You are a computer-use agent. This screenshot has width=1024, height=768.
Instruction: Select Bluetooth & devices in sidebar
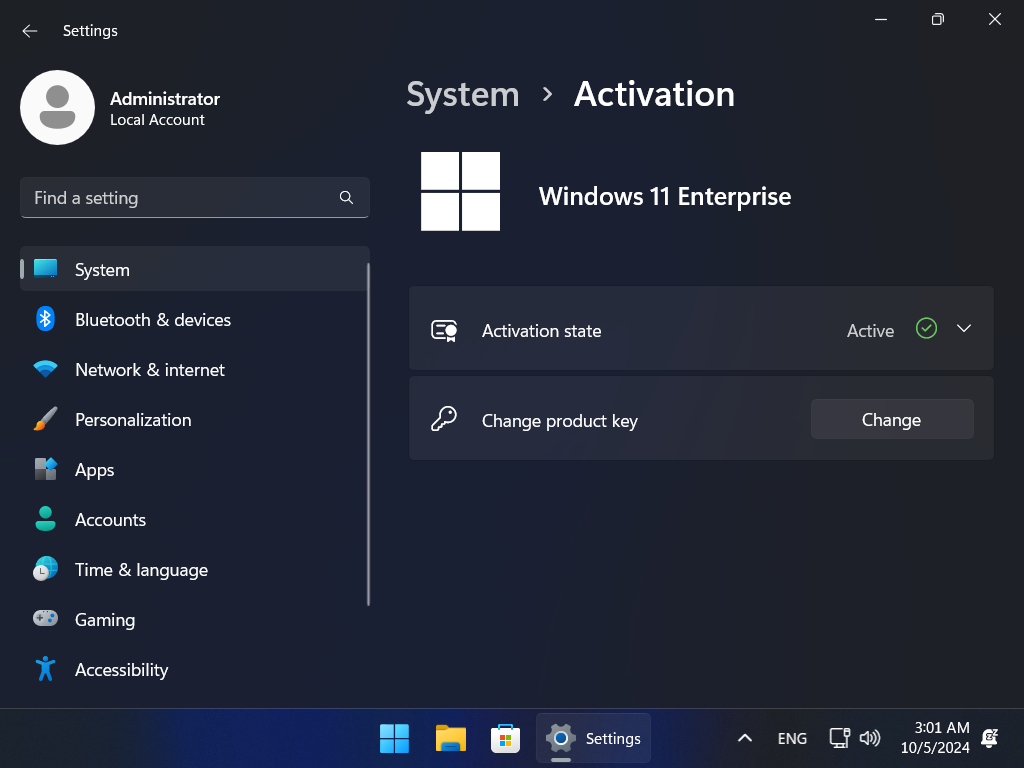point(195,319)
